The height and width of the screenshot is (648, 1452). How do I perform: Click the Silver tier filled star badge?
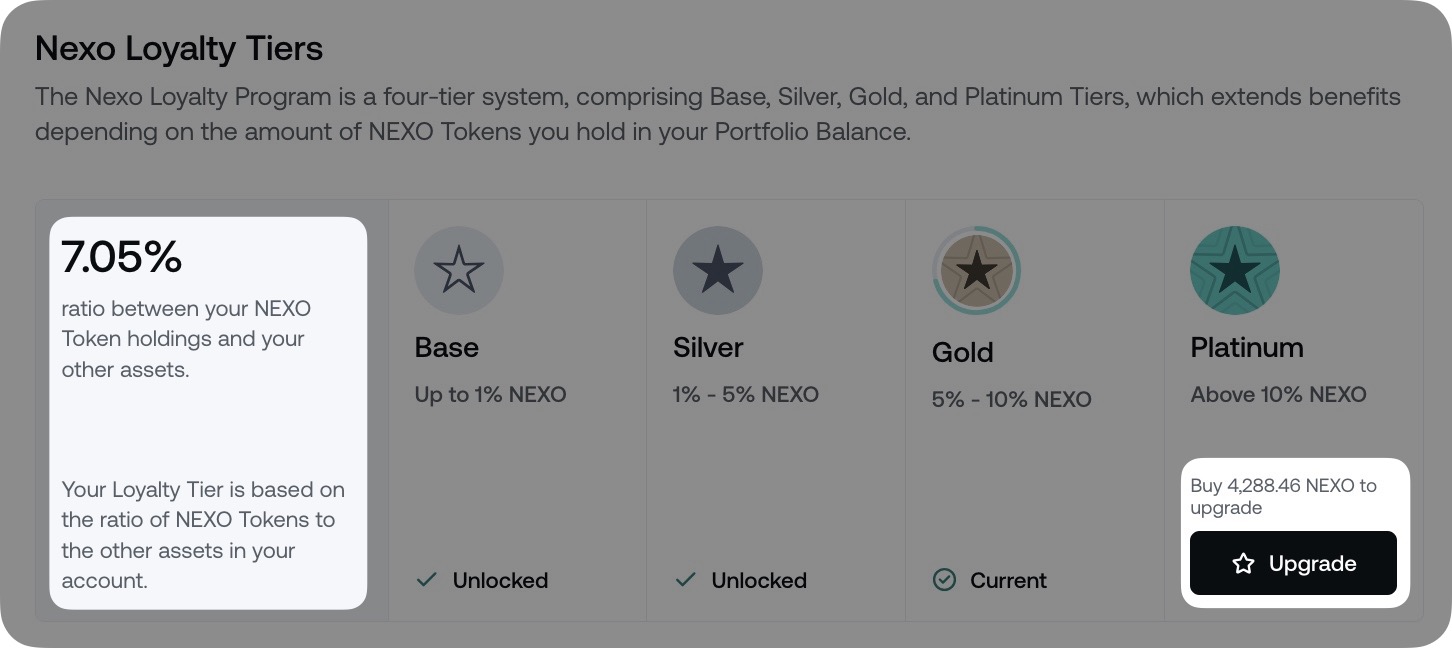tap(718, 270)
